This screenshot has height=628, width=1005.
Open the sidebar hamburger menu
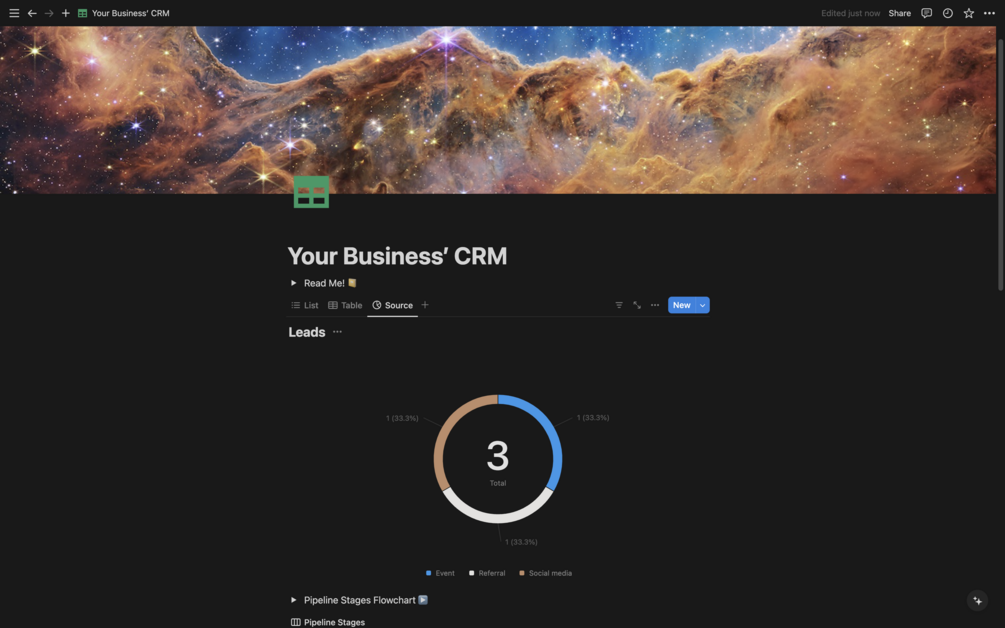click(x=14, y=13)
